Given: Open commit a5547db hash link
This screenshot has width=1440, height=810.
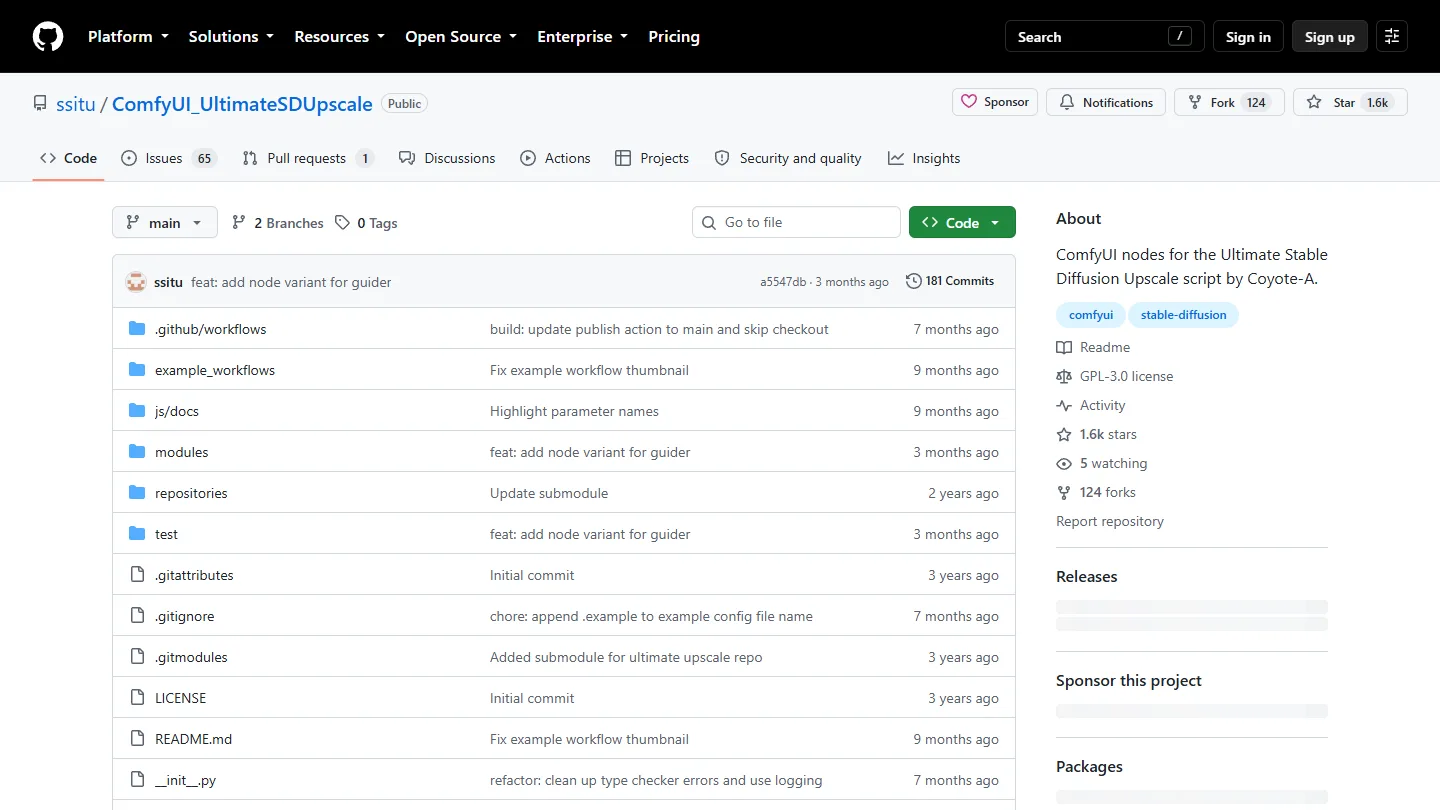Looking at the screenshot, I should pos(783,282).
